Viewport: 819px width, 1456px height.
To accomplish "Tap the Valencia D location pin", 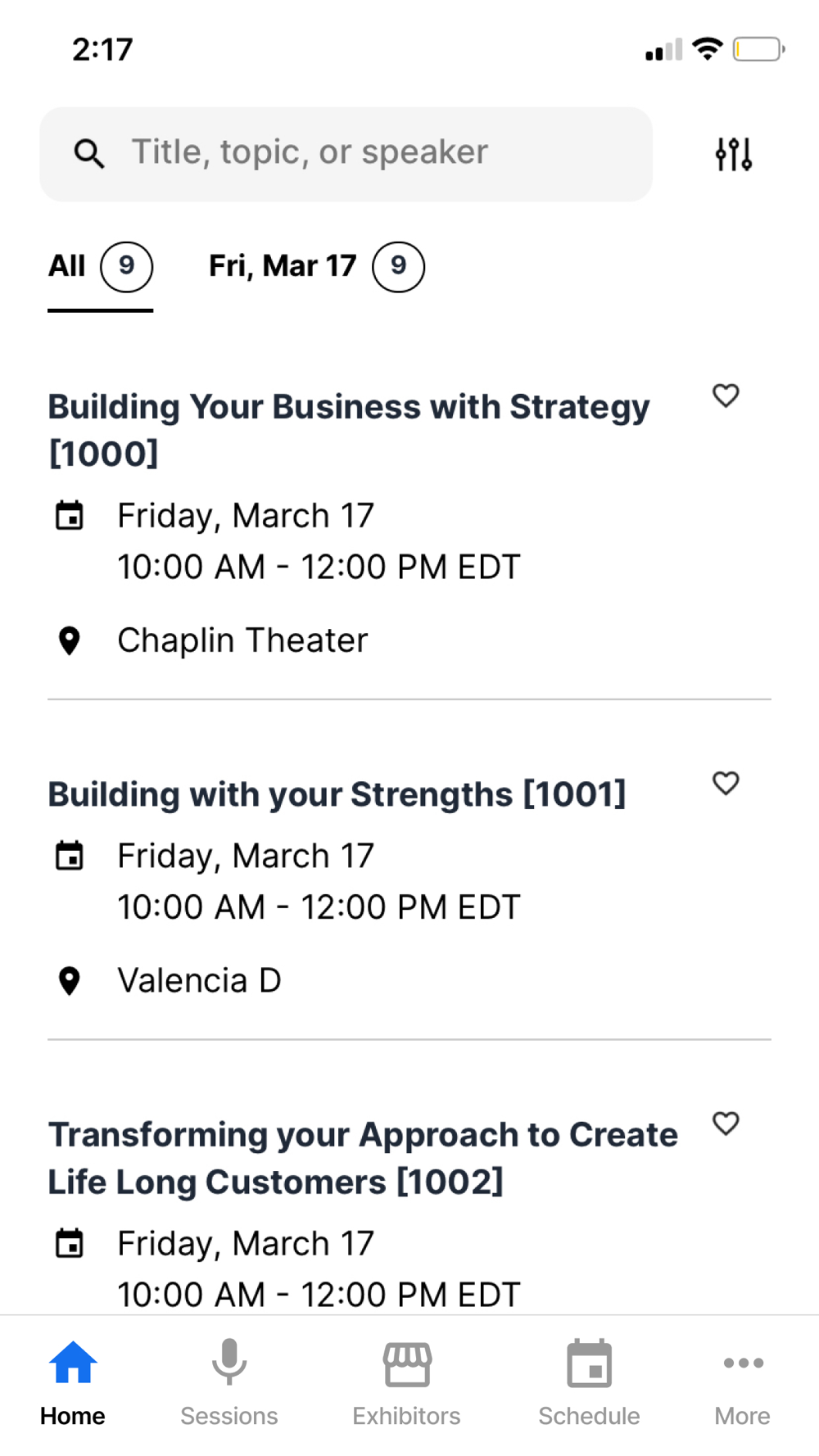I will pos(70,980).
